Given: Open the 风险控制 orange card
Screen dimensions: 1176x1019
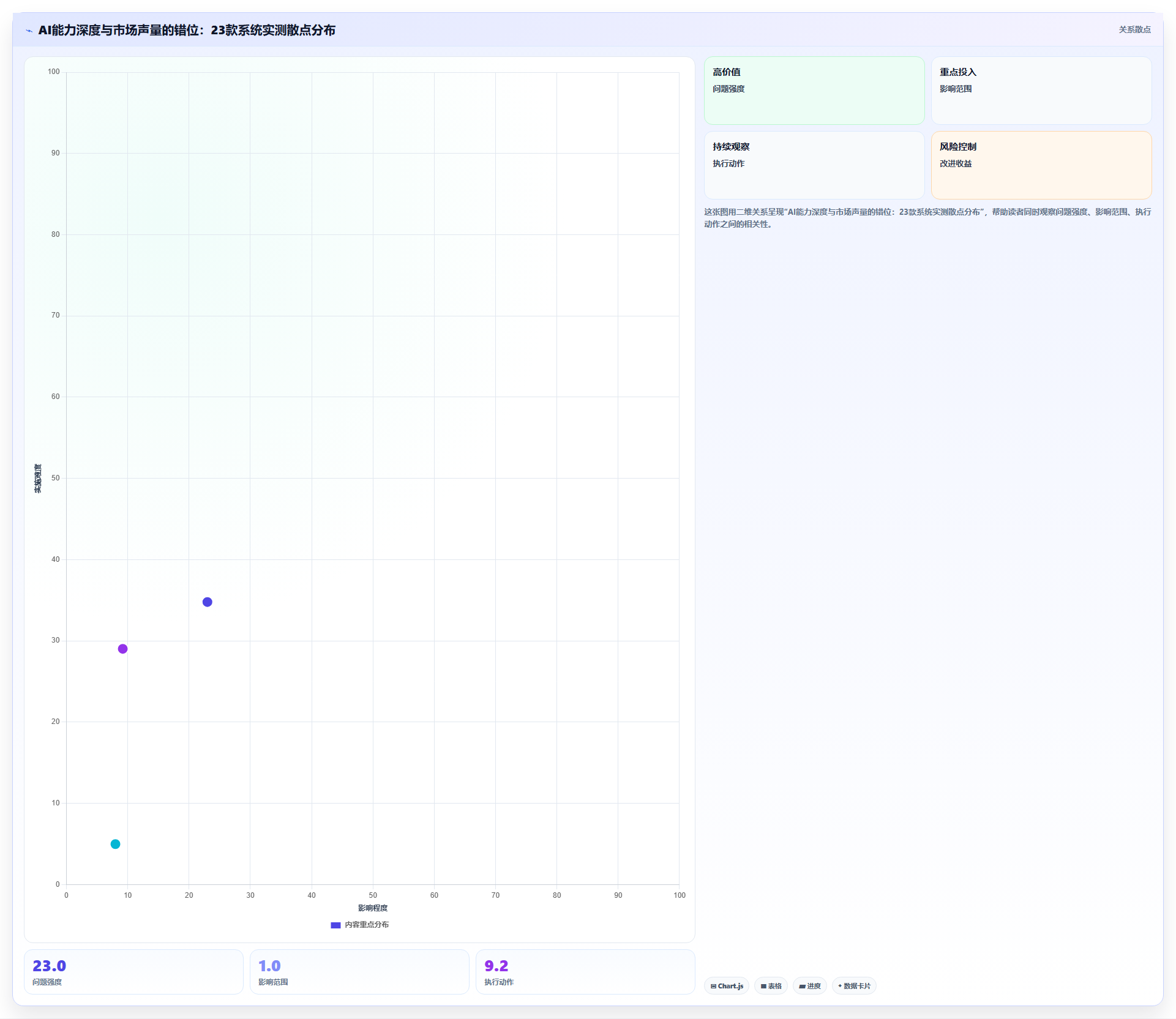Looking at the screenshot, I should click(1041, 165).
